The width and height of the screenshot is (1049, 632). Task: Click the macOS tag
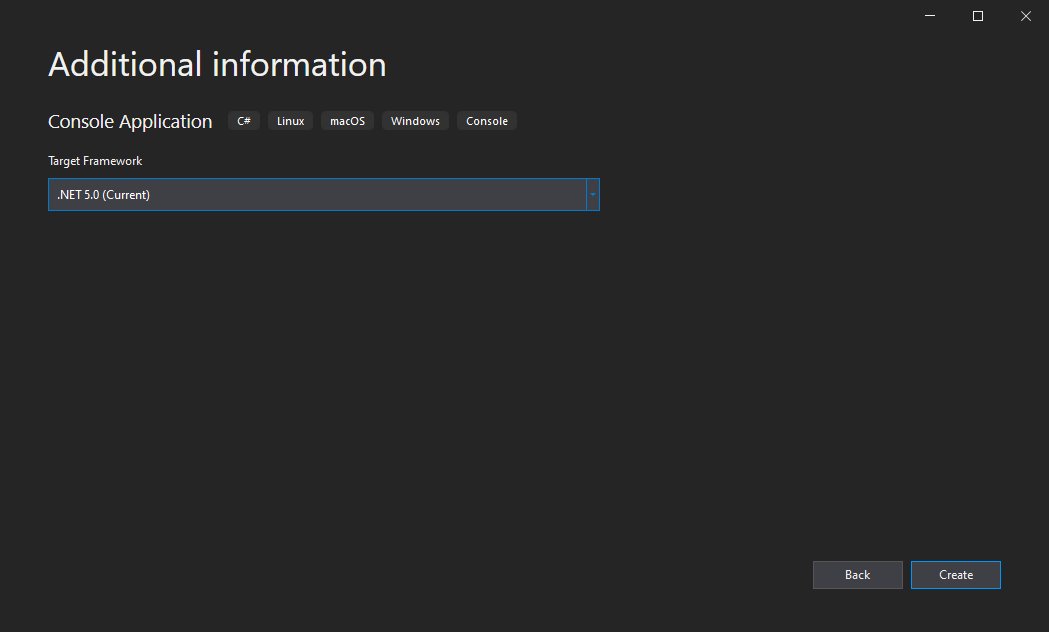point(347,121)
